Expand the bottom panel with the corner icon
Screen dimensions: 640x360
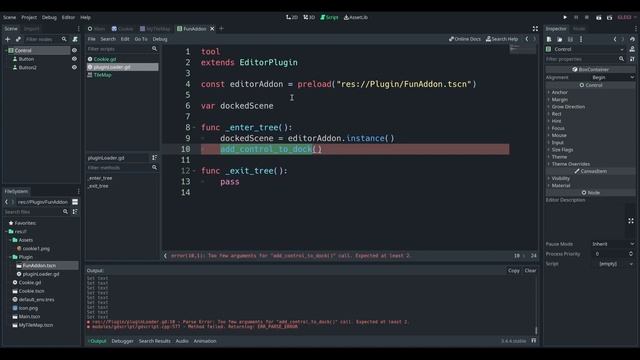(x=533, y=340)
